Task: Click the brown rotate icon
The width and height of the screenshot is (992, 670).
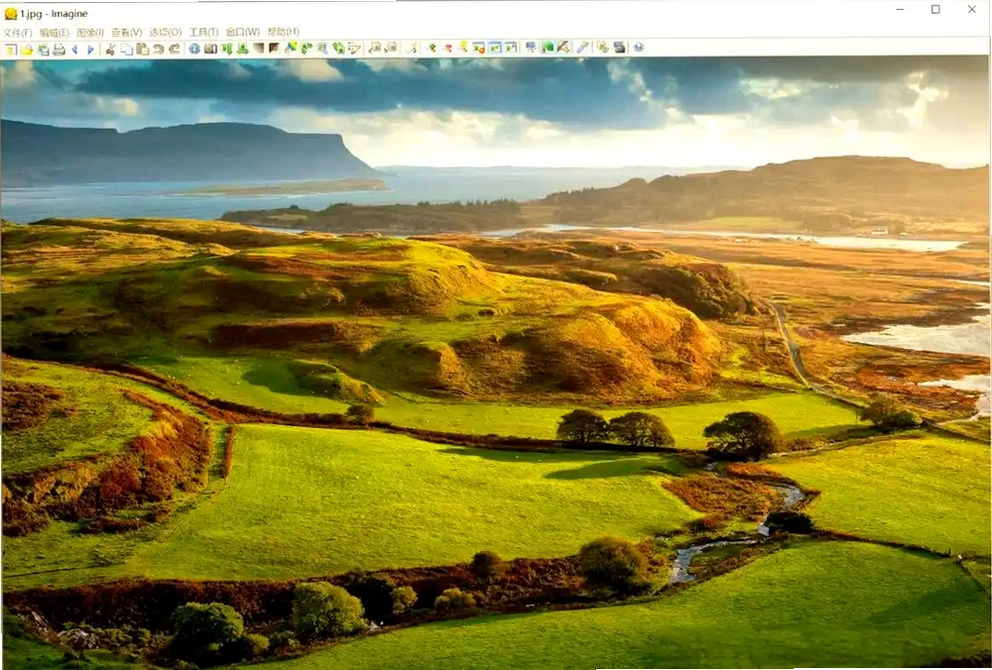Action: (274, 49)
